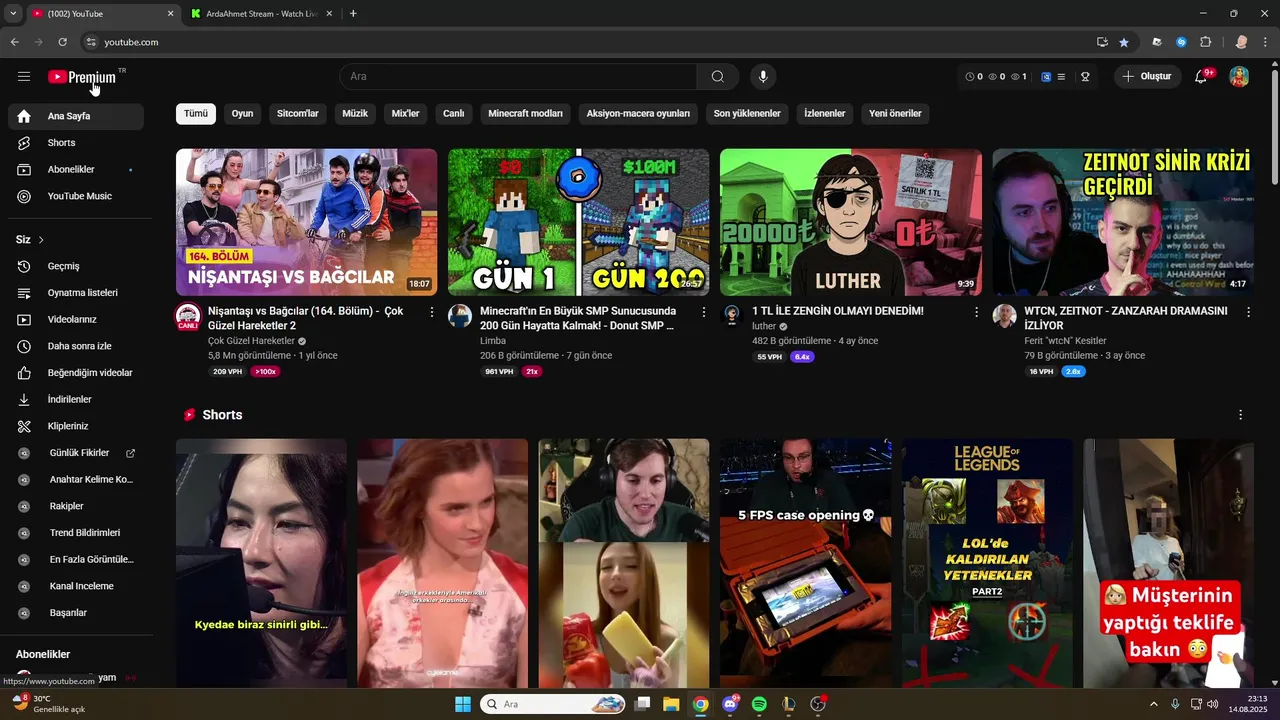1280x720 pixels.
Task: Click the trophy icon in the top bar
Action: pos(1085,77)
